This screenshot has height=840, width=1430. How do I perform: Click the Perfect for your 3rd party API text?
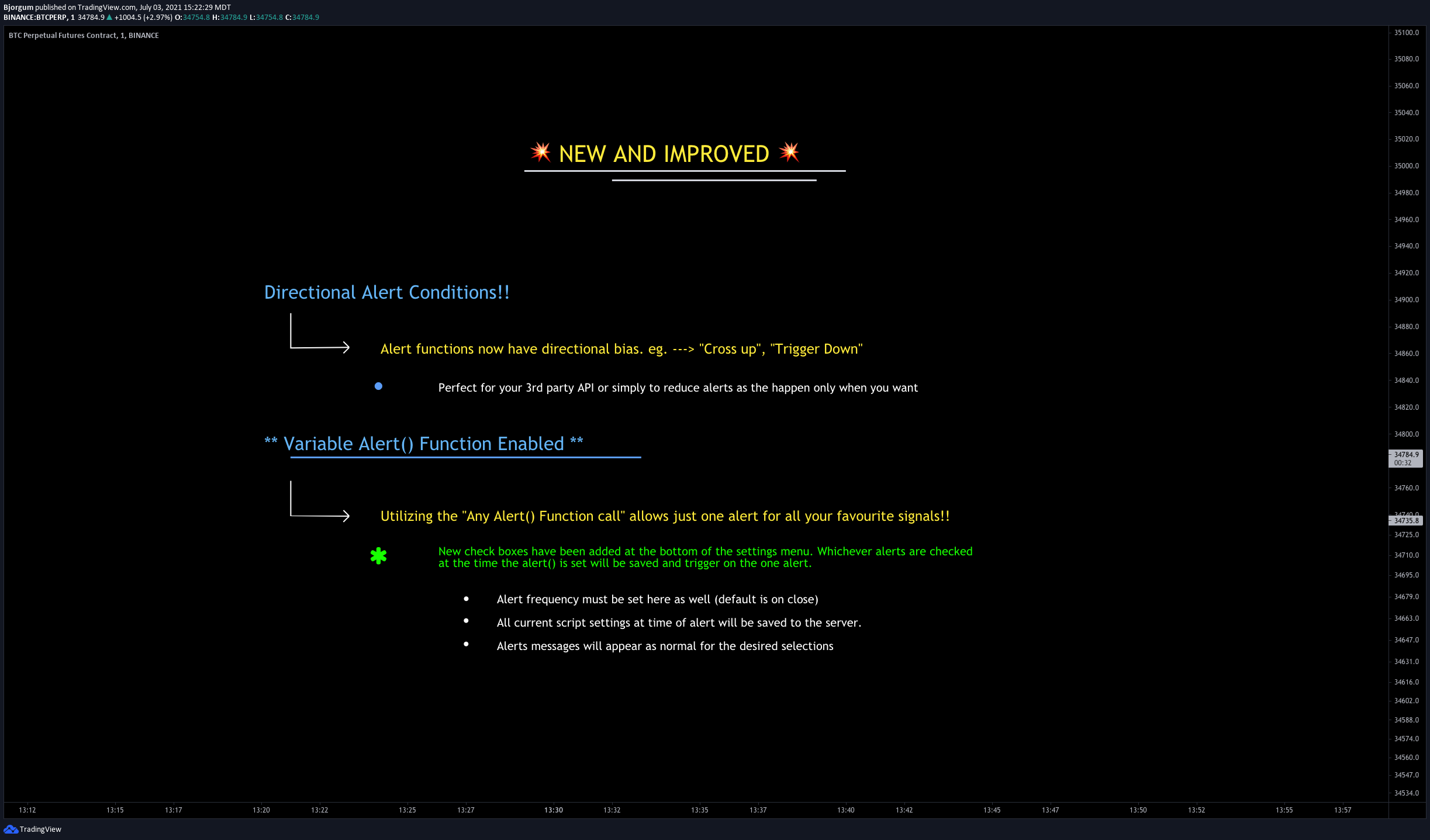point(678,388)
